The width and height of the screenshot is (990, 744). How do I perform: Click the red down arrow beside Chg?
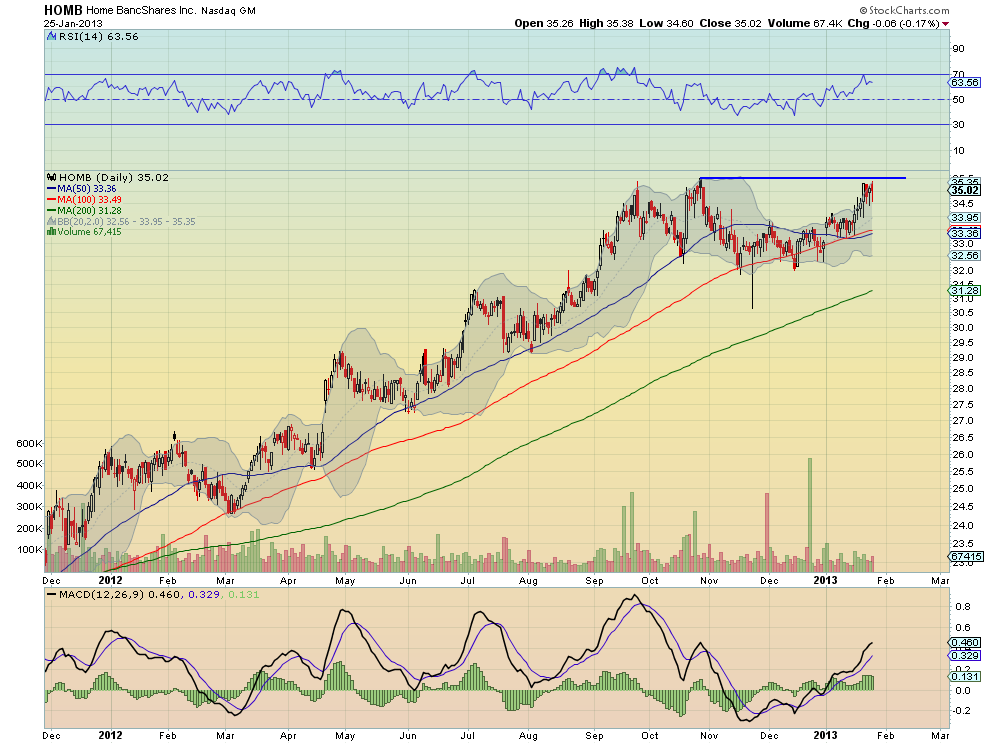click(x=945, y=23)
